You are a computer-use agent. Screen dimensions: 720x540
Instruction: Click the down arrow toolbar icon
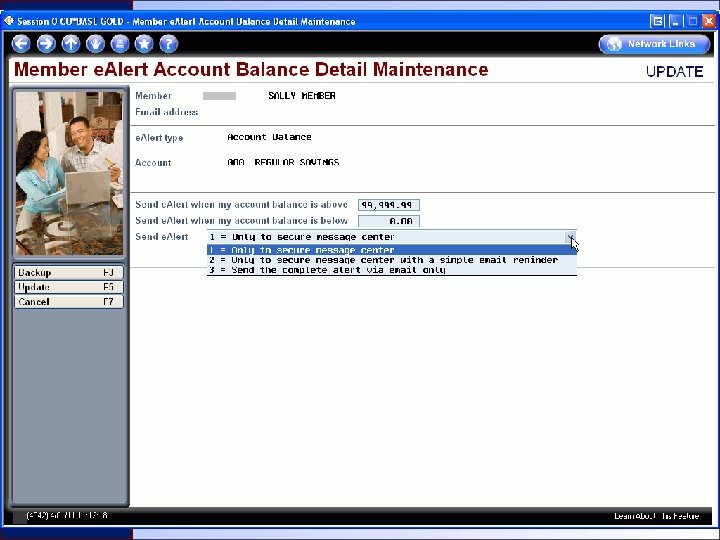95,44
